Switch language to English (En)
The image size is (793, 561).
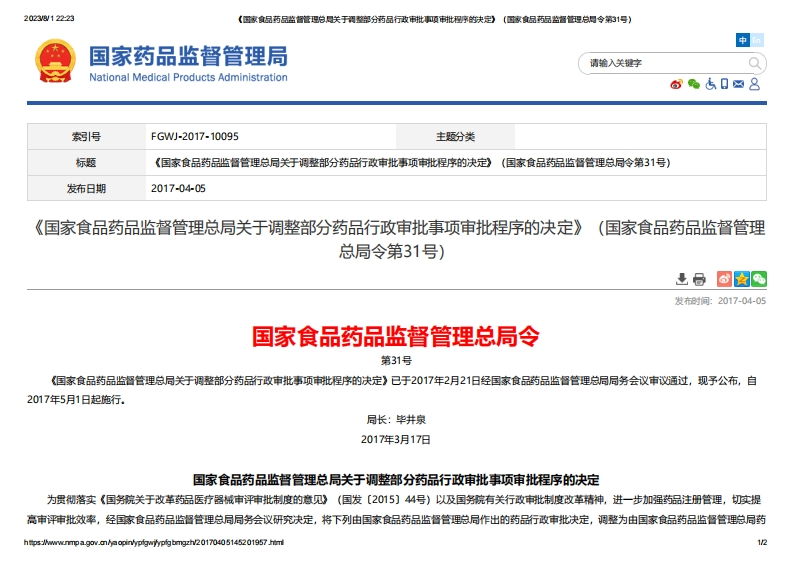[x=757, y=40]
